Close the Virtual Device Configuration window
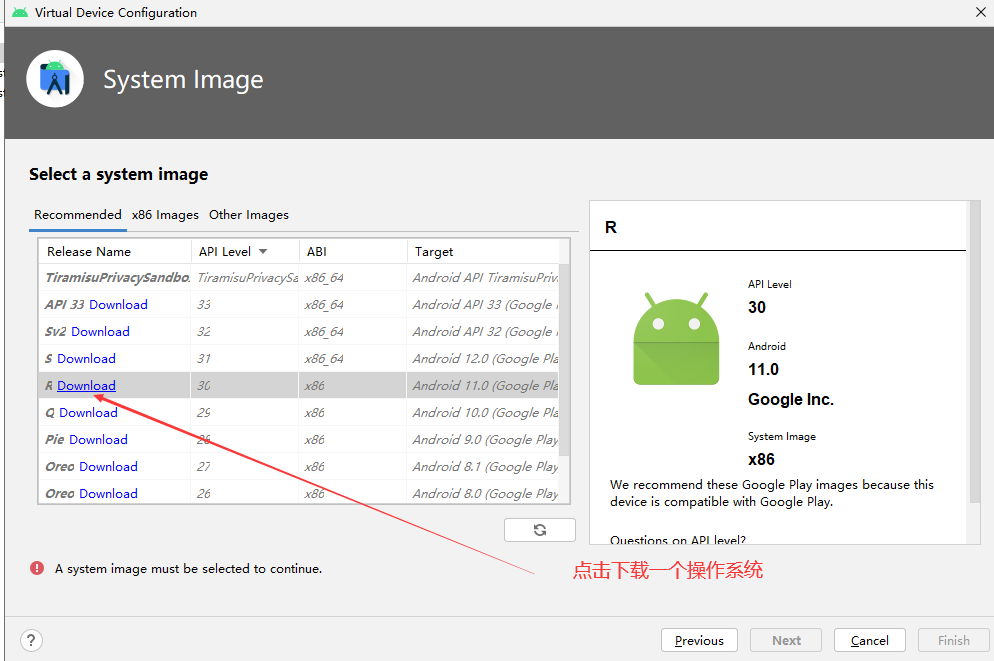This screenshot has height=661, width=994. [980, 13]
